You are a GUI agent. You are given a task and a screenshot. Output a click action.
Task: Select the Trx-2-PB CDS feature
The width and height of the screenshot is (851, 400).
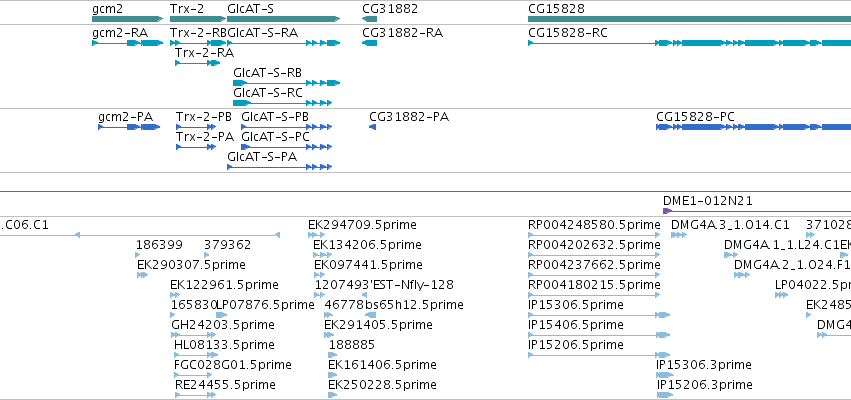(x=196, y=127)
